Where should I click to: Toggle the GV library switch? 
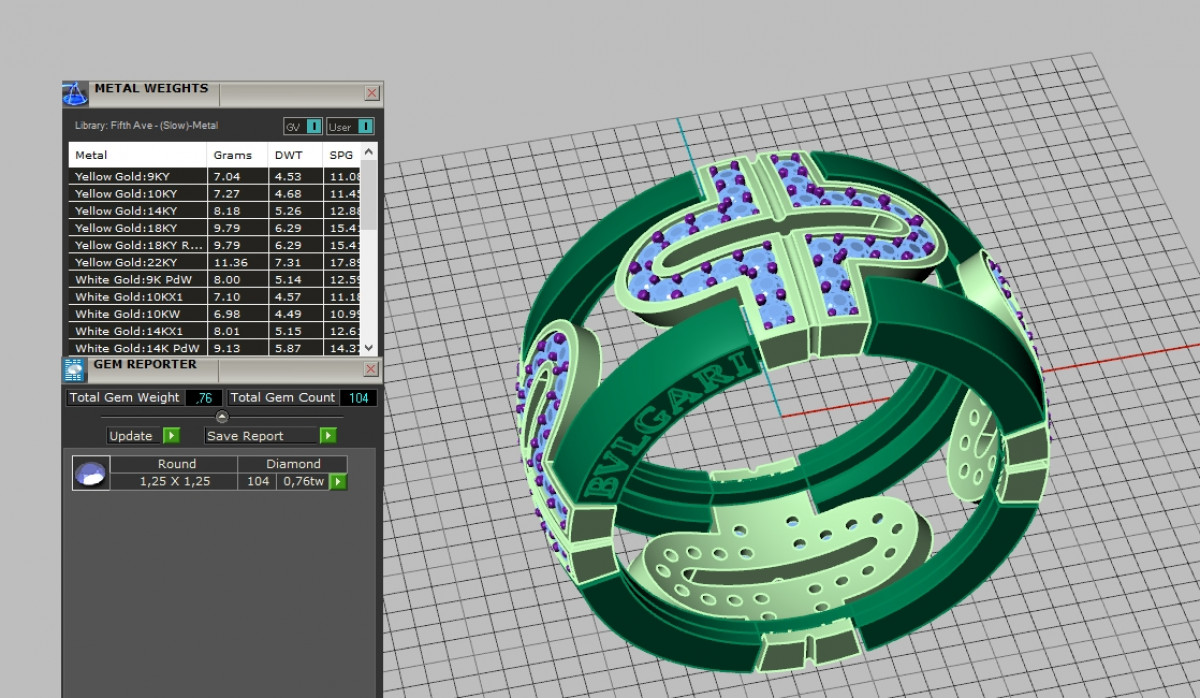click(313, 127)
